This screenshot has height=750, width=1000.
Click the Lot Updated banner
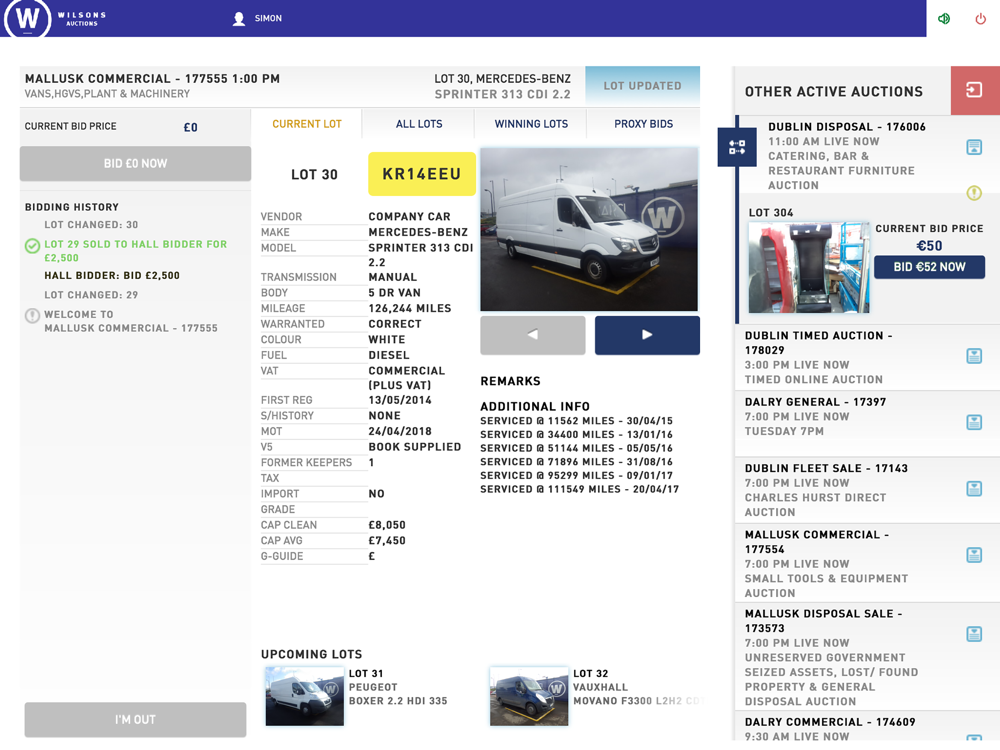click(642, 85)
